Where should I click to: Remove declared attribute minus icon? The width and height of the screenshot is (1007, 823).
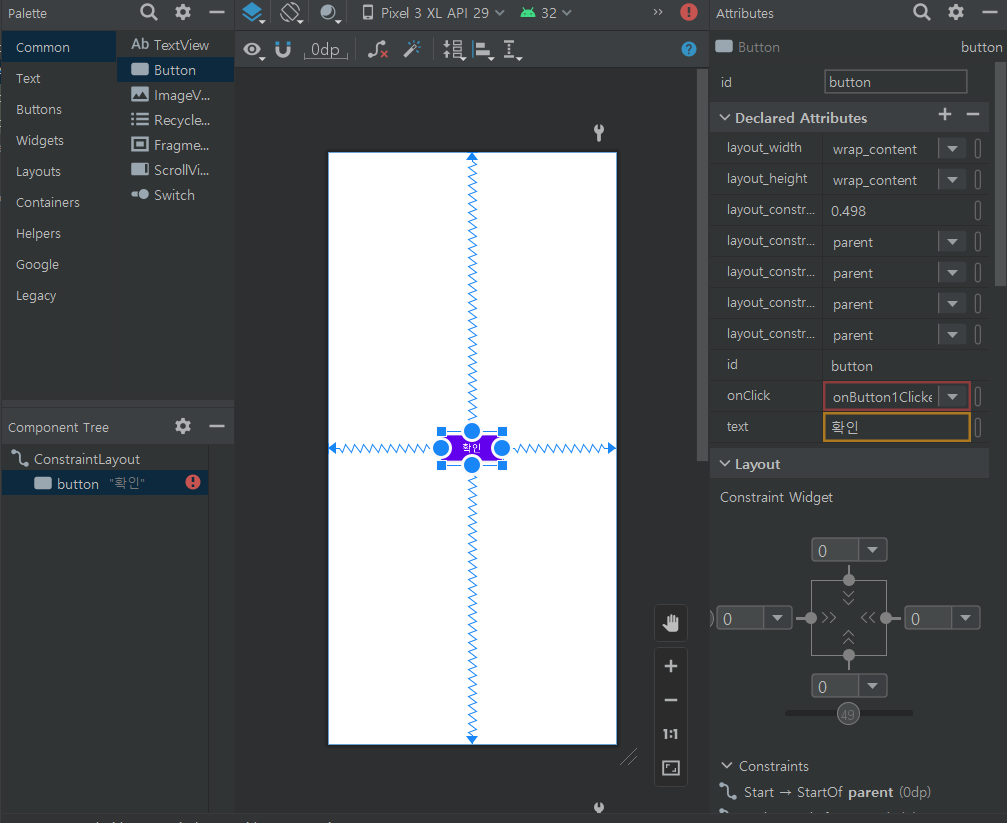973,114
